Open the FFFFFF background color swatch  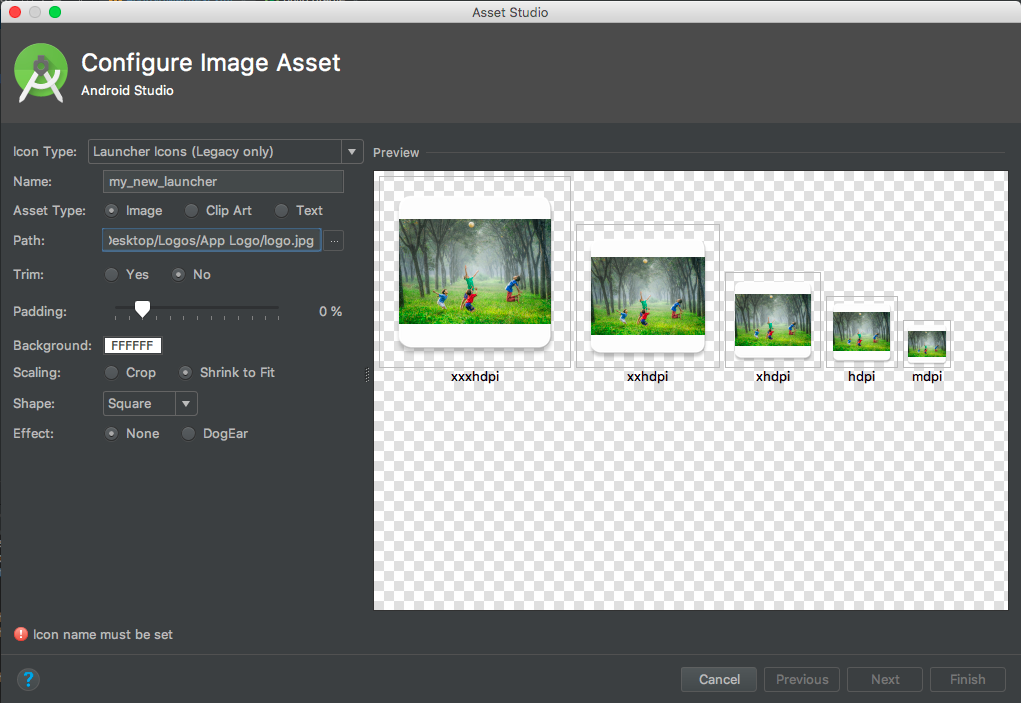pyautogui.click(x=132, y=345)
